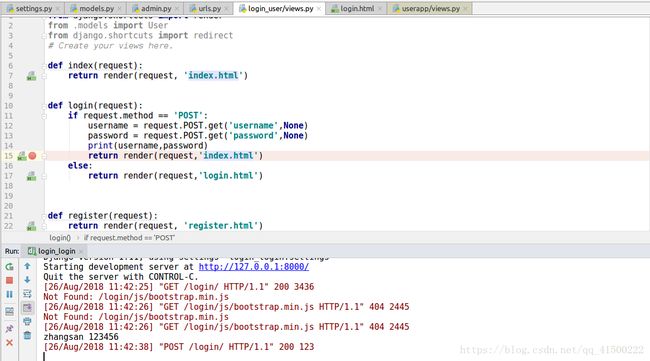Click the 'else:' keyword on line 16
Image resolution: width=650 pixels, height=361 pixels.
click(x=80, y=166)
